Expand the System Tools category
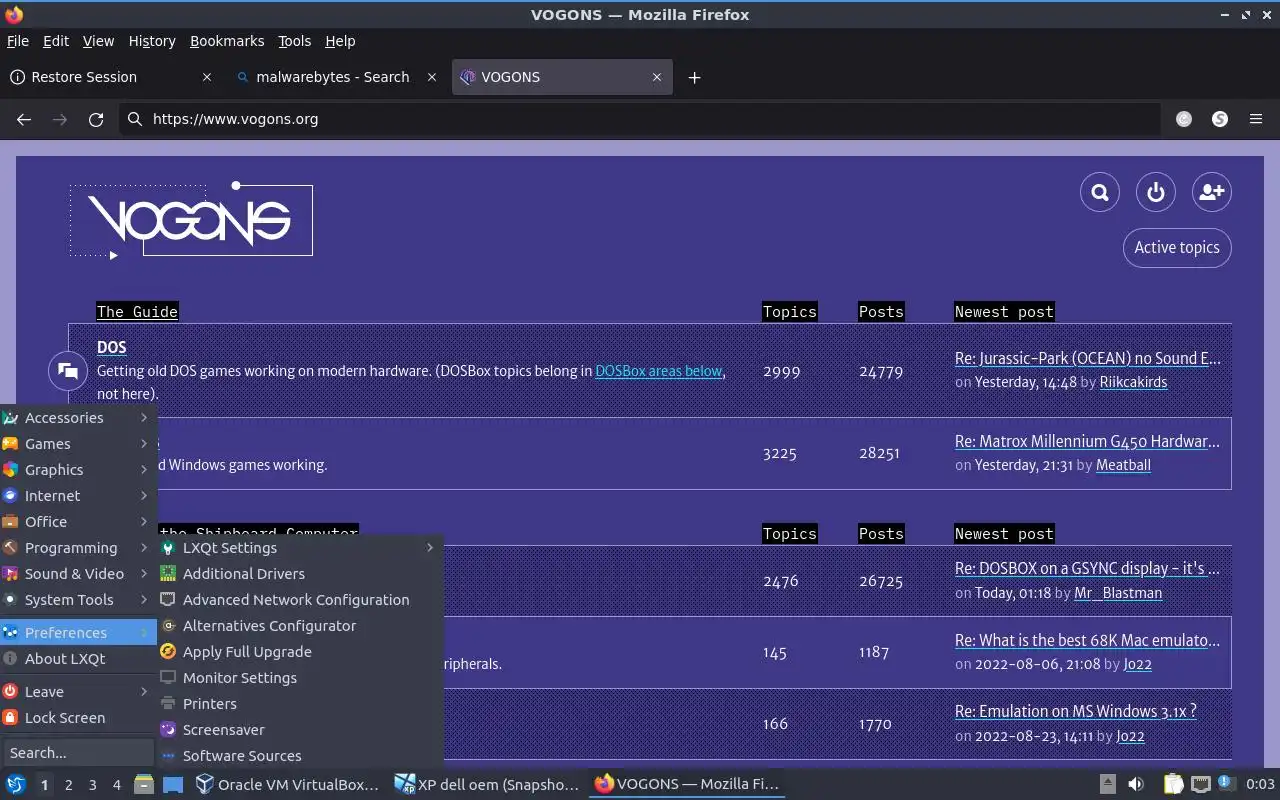This screenshot has width=1280, height=800. click(x=77, y=600)
